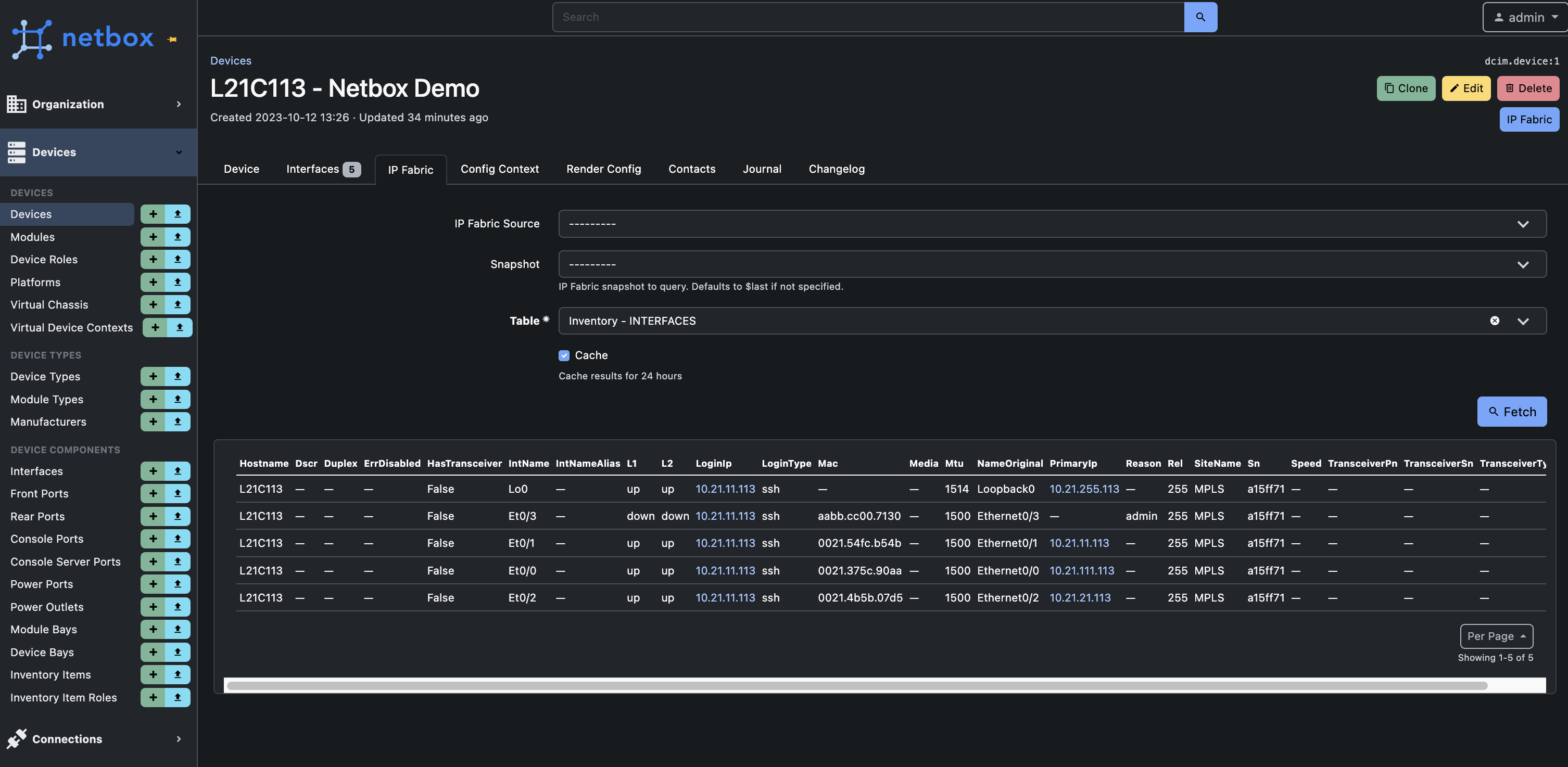Uncheck the Cache checkbox
1568x767 pixels.
[564, 355]
